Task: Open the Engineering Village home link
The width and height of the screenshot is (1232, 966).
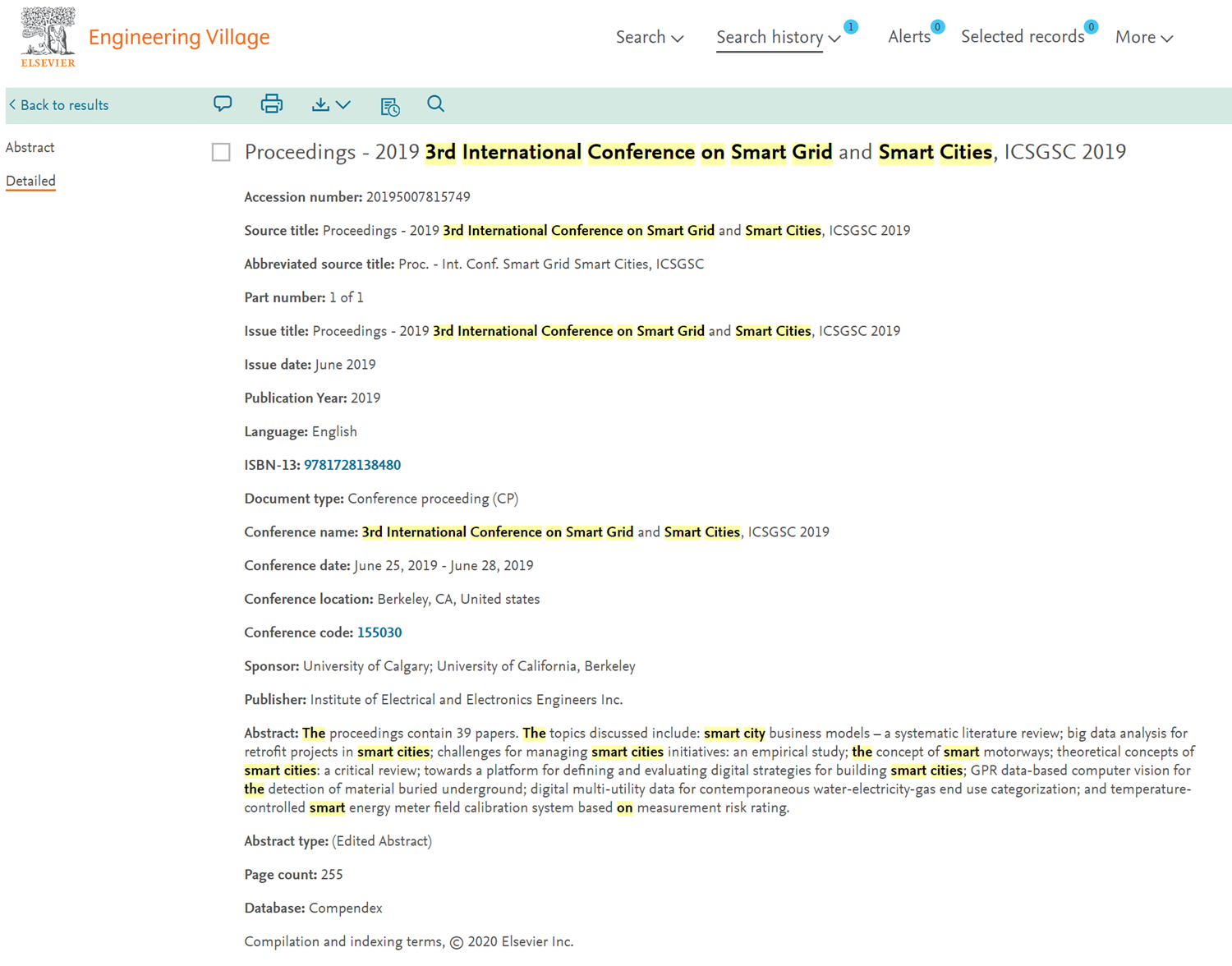Action: point(179,37)
